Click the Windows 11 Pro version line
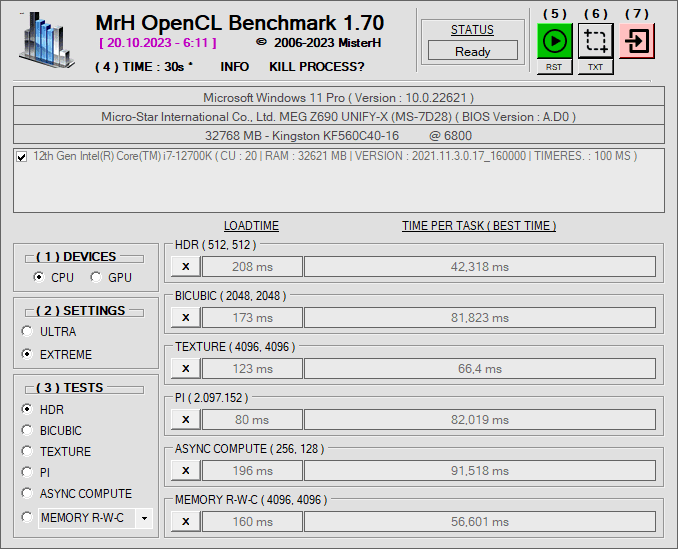The width and height of the screenshot is (678, 549). pyautogui.click(x=339, y=97)
